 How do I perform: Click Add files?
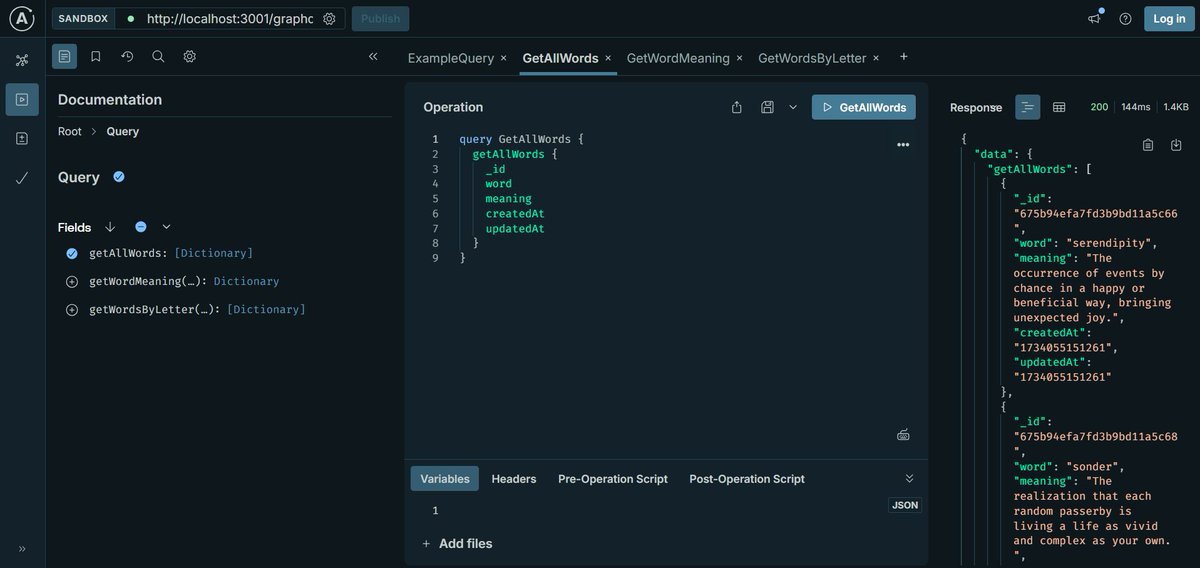pyautogui.click(x=457, y=543)
